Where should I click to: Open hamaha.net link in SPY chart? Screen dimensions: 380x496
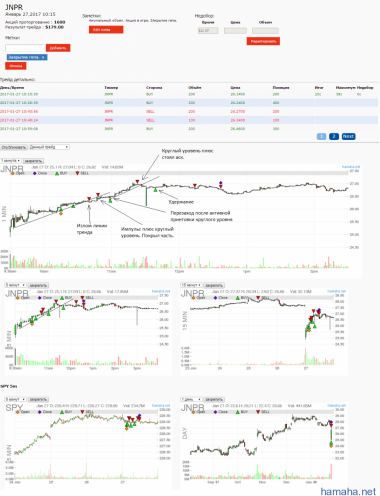(x=161, y=405)
